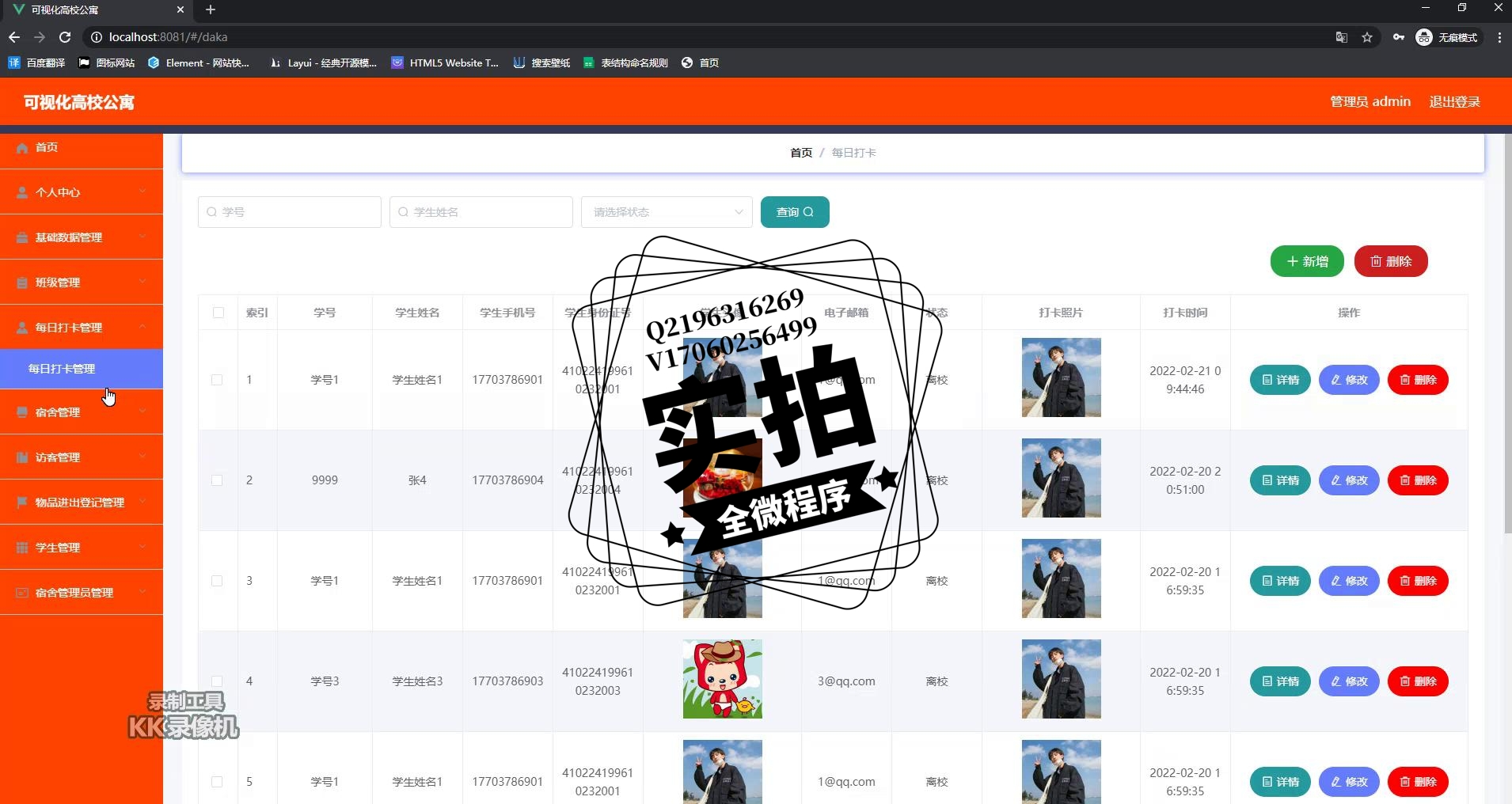
Task: Click the green 新增 button
Action: click(1307, 261)
